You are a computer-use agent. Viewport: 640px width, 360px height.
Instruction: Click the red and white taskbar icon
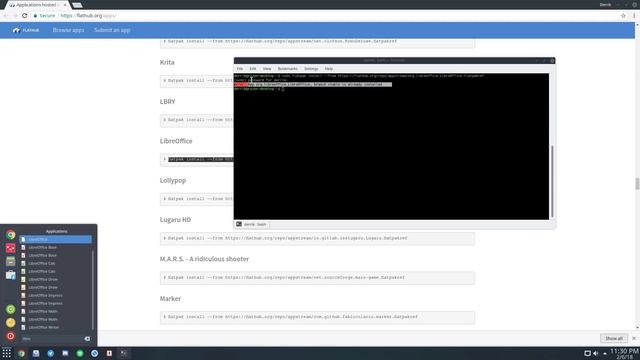click(109, 353)
